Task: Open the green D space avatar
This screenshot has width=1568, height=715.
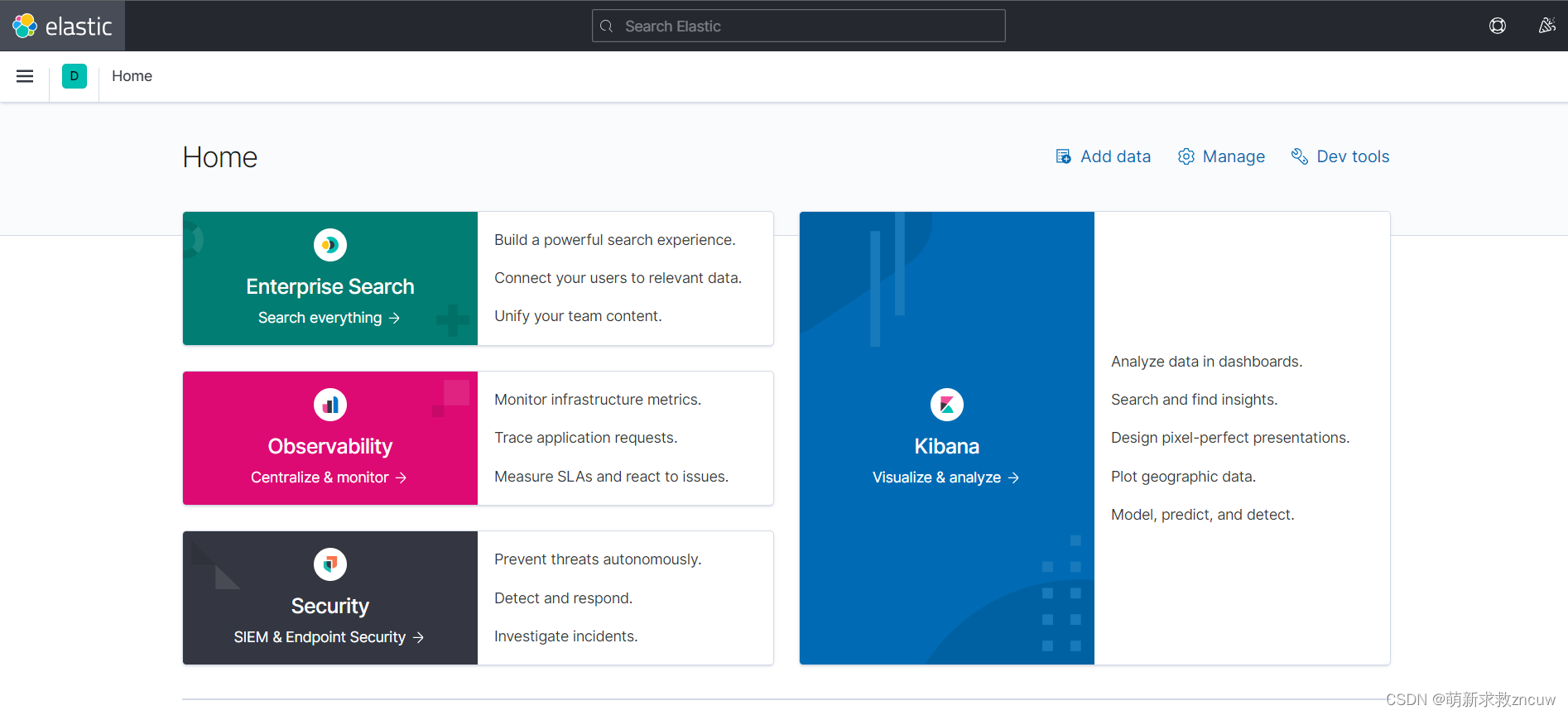Action: point(75,76)
